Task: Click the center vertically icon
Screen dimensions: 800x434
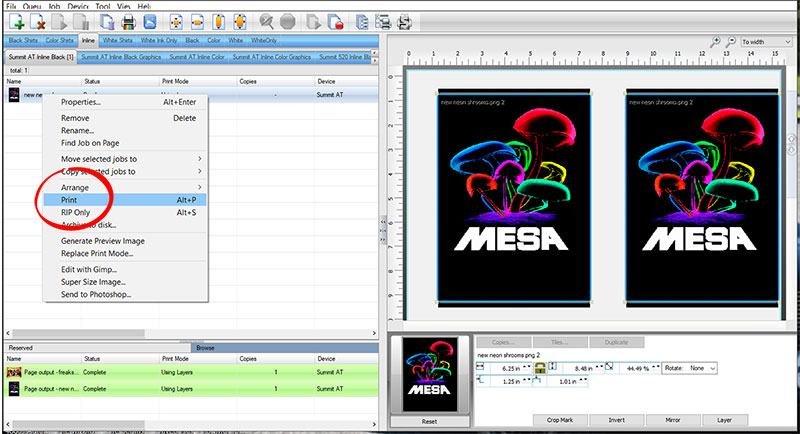Action: tap(219, 22)
